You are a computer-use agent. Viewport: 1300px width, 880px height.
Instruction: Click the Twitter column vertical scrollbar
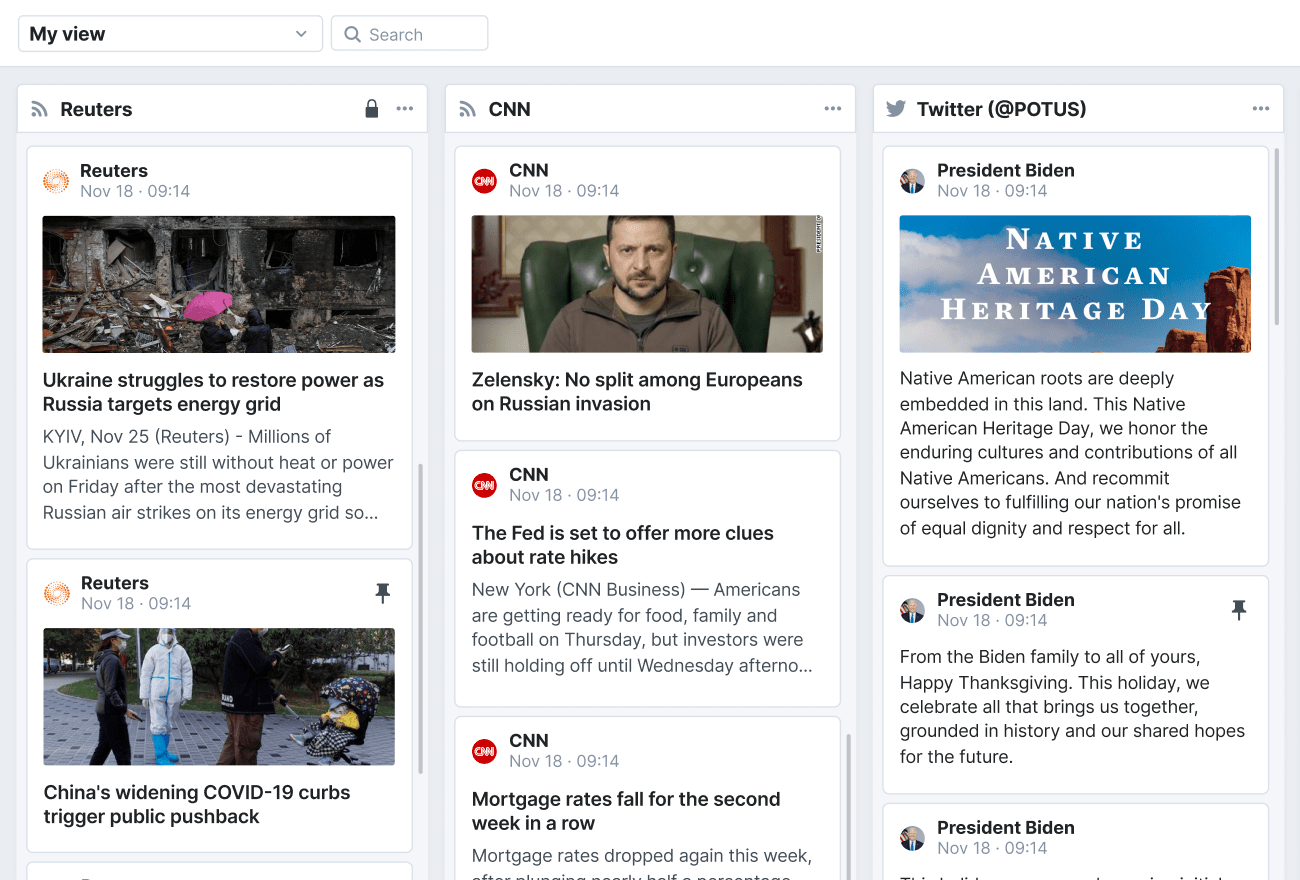(1276, 237)
